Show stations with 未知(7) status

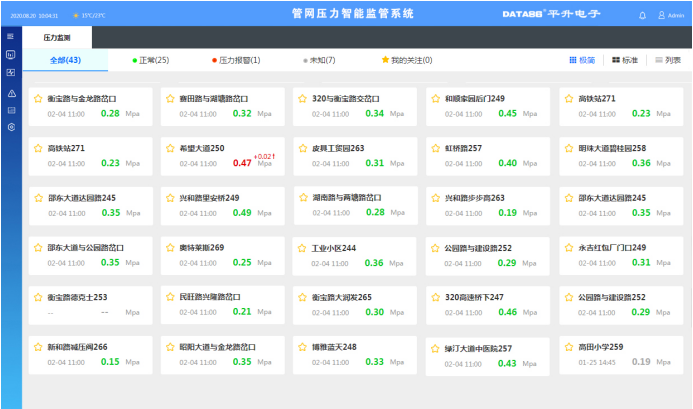point(319,60)
